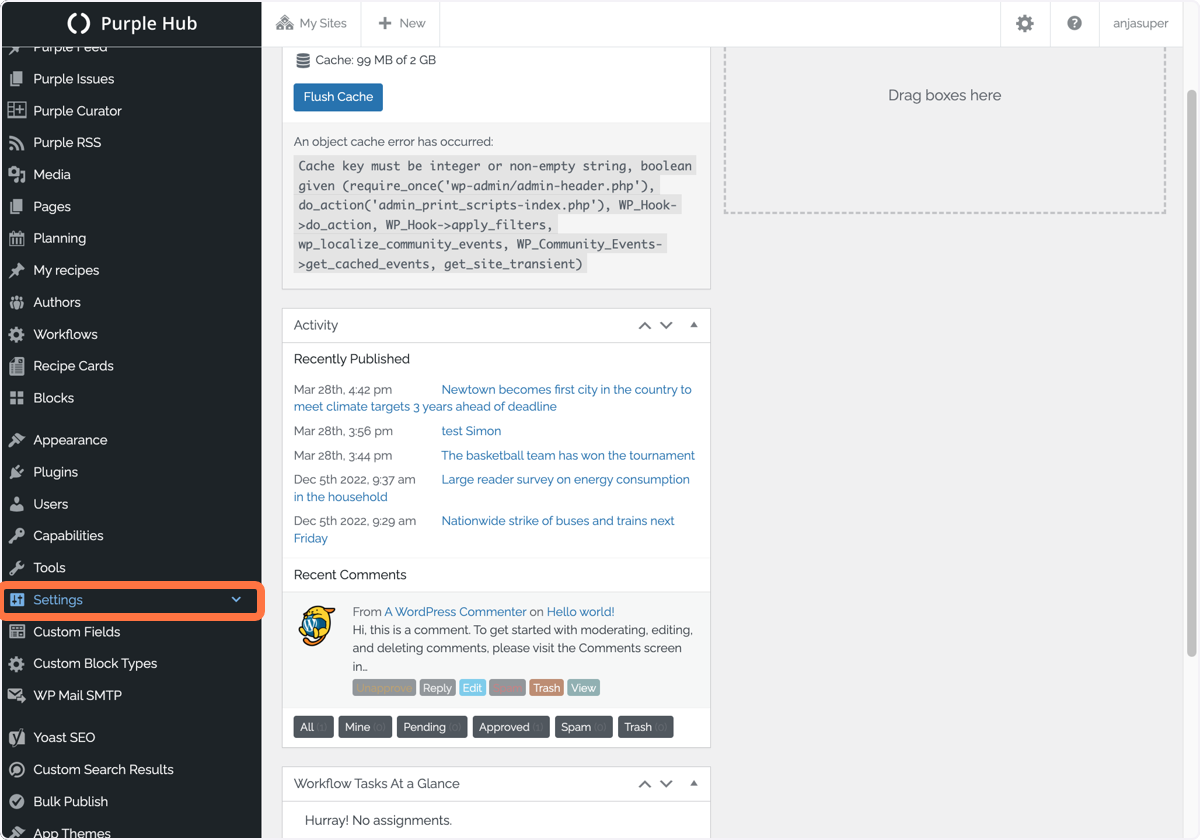This screenshot has height=840, width=1200.
Task: Filter comments by All
Action: coord(314,727)
